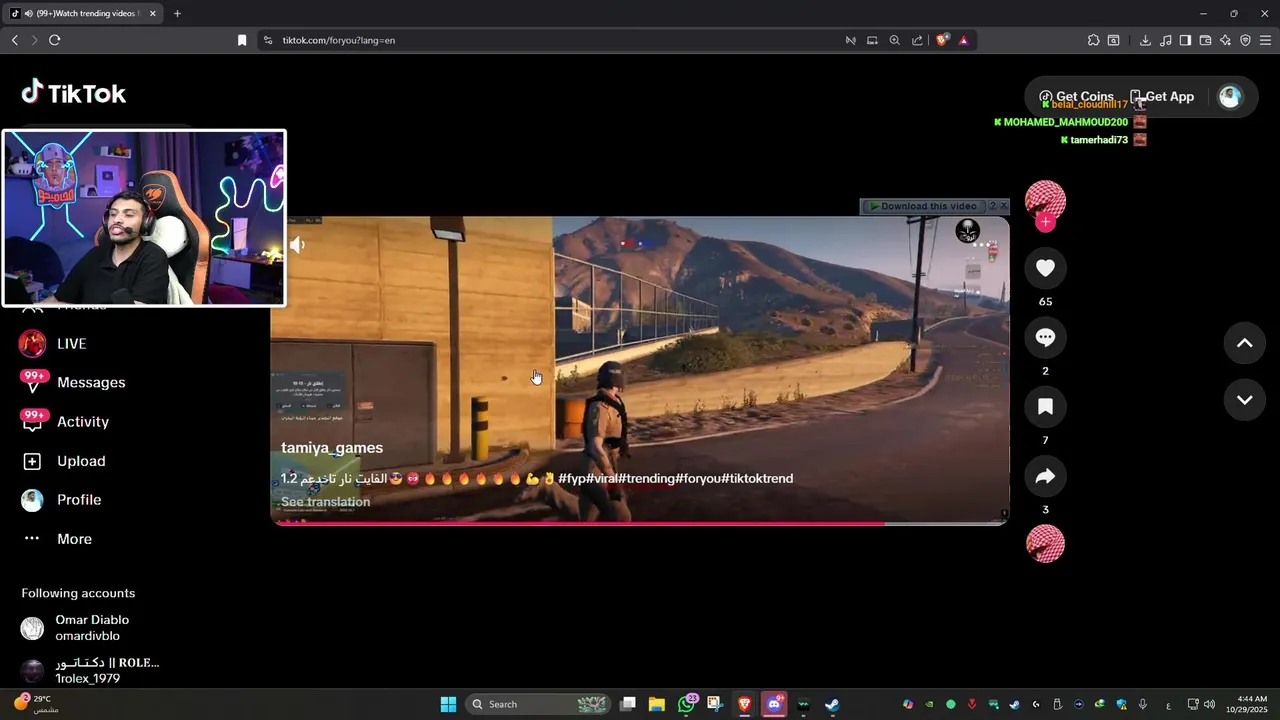Image resolution: width=1280 pixels, height=720 pixels.
Task: Go to Profile in the sidebar
Action: pos(61,500)
